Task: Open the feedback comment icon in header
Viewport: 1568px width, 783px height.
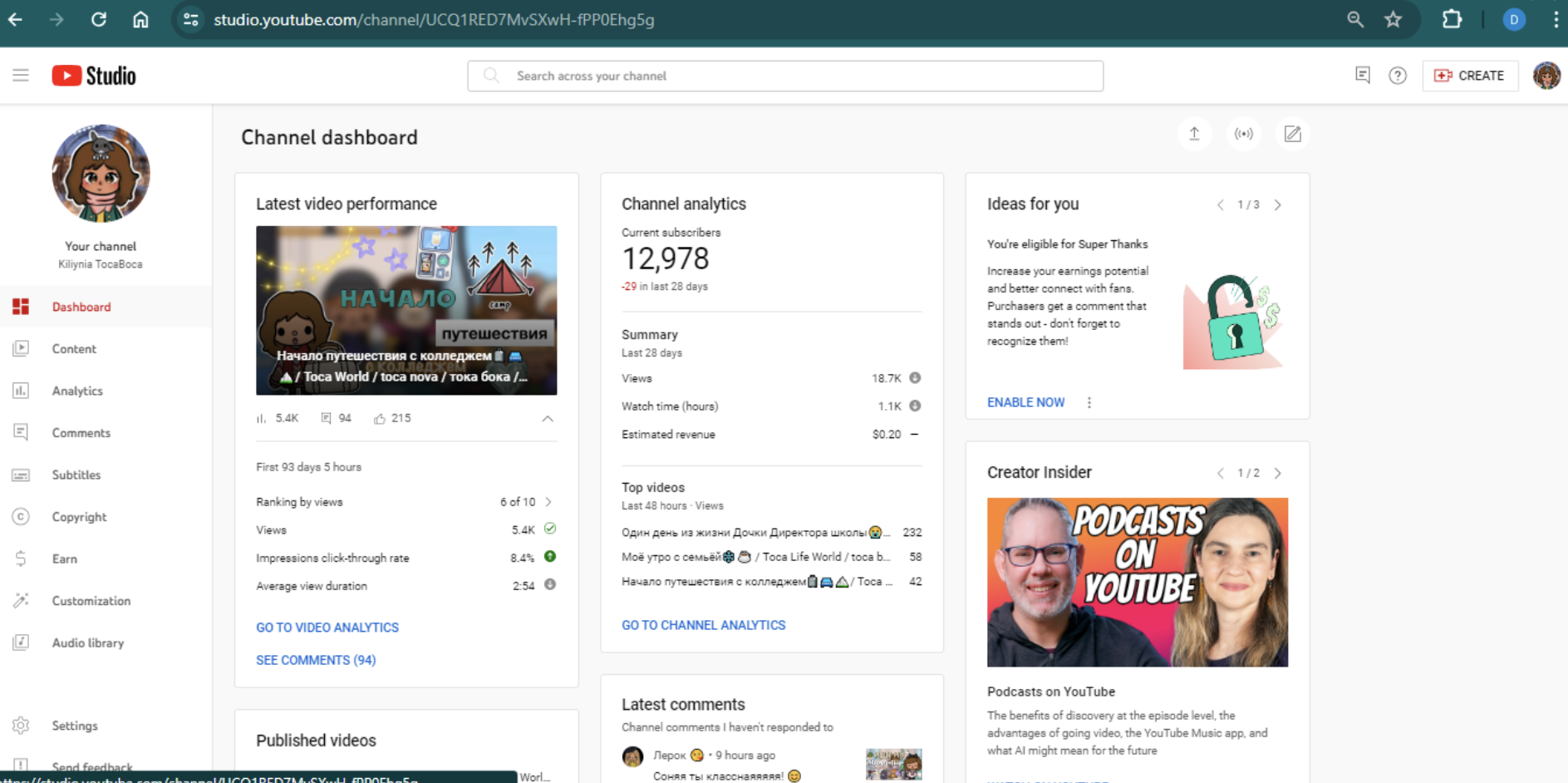Action: point(1363,76)
